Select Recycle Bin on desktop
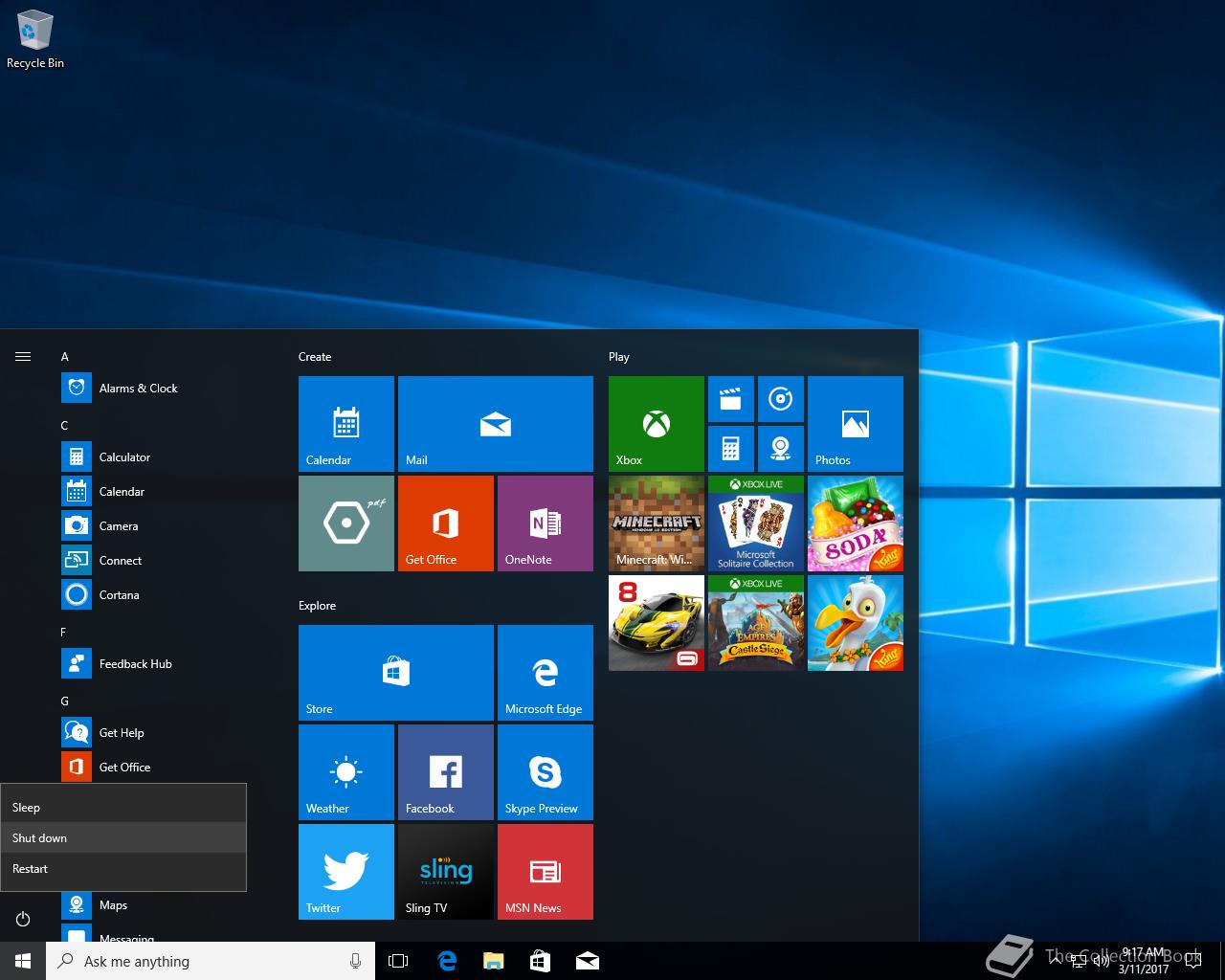The image size is (1225, 980). pos(35,39)
